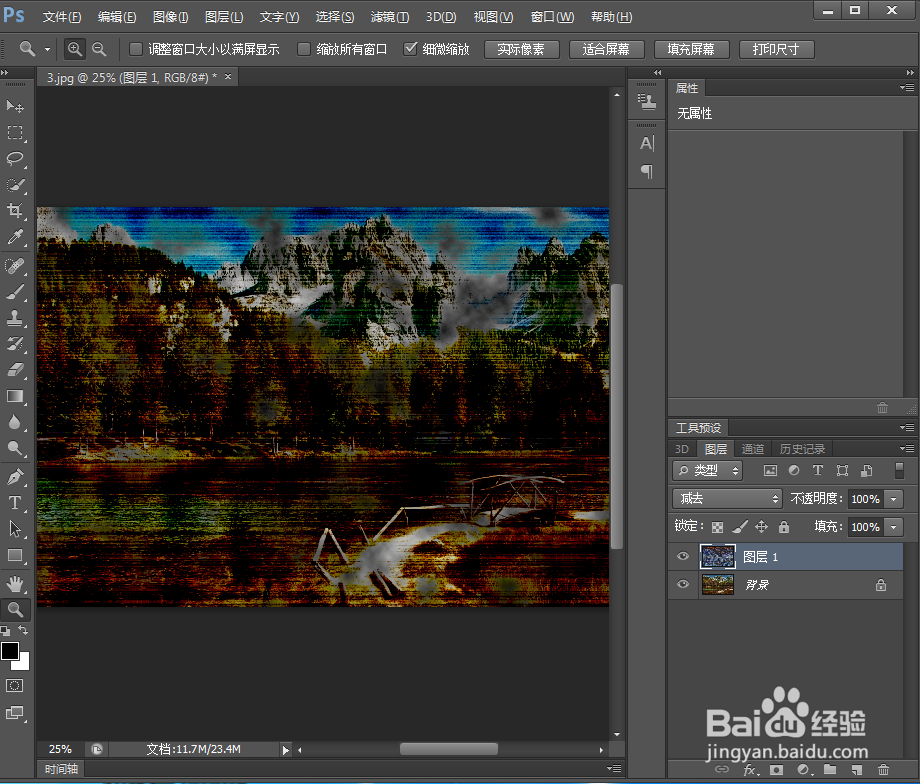The height and width of the screenshot is (784, 920).
Task: Select the Eyedropper tool
Action: (x=15, y=236)
